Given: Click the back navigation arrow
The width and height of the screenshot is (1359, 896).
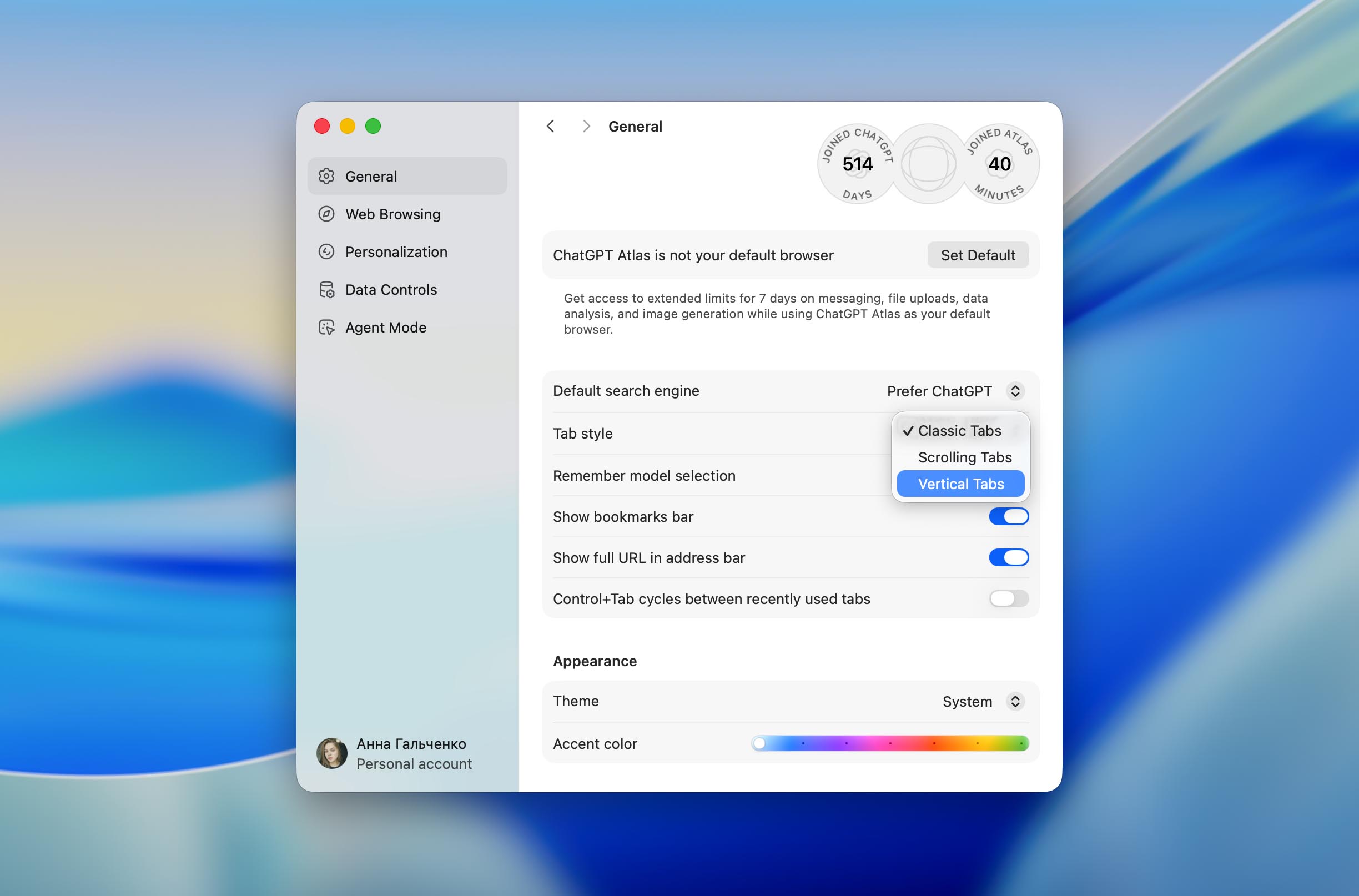Looking at the screenshot, I should pyautogui.click(x=550, y=125).
